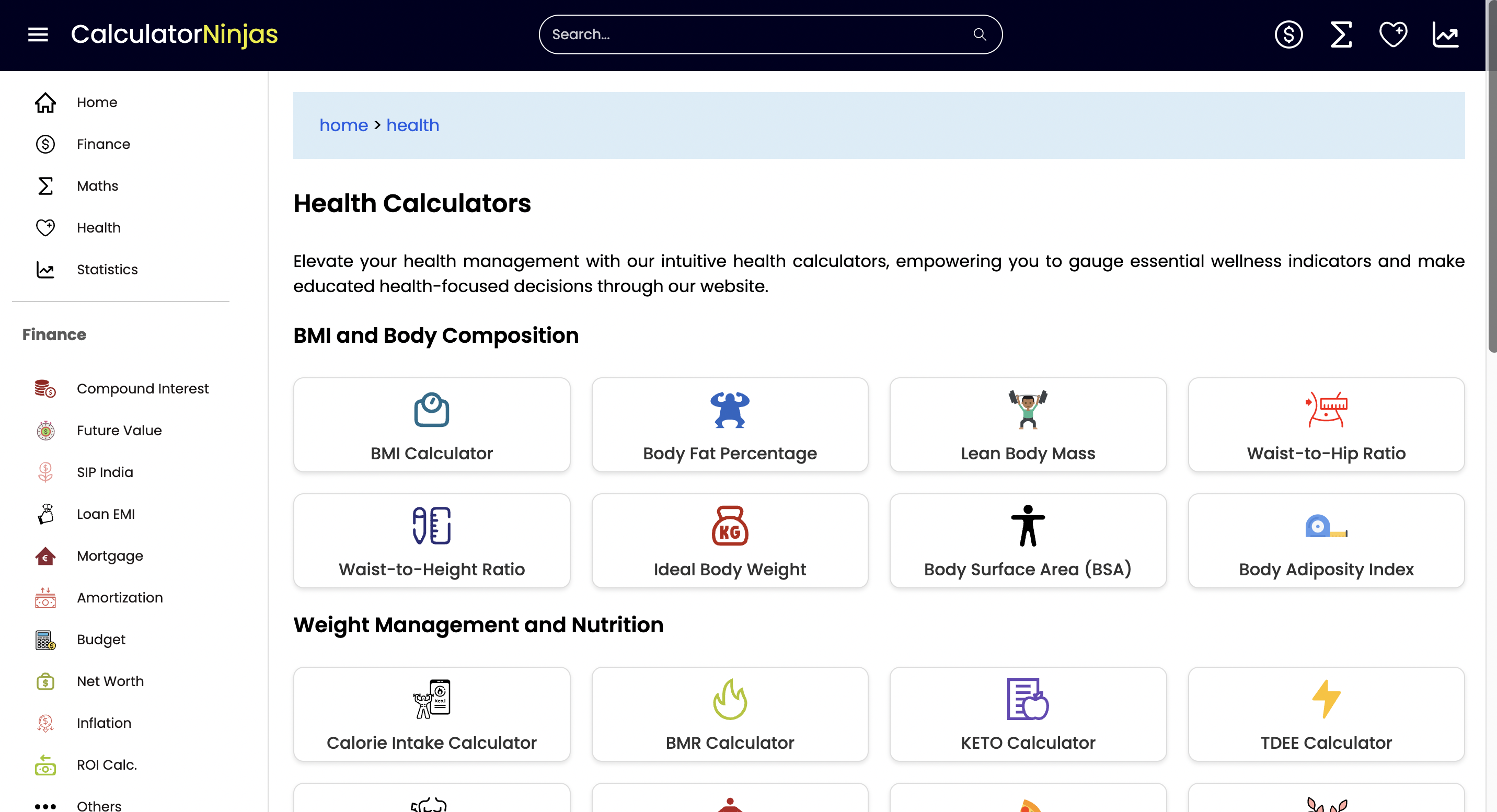
Task: Click the Ideal Body Weight KG icon
Action: (730, 526)
